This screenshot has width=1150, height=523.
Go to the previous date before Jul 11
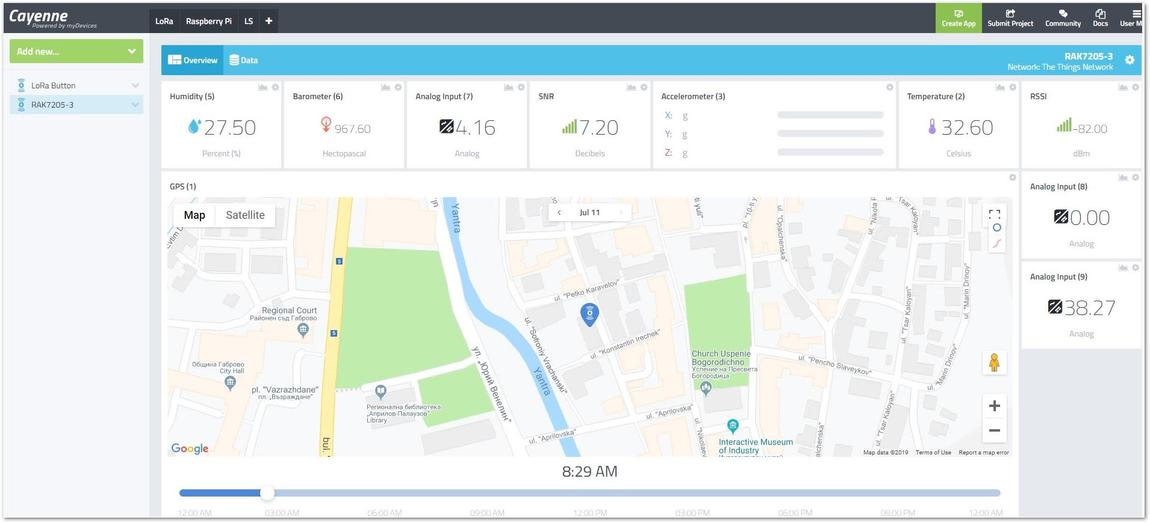(x=560, y=213)
